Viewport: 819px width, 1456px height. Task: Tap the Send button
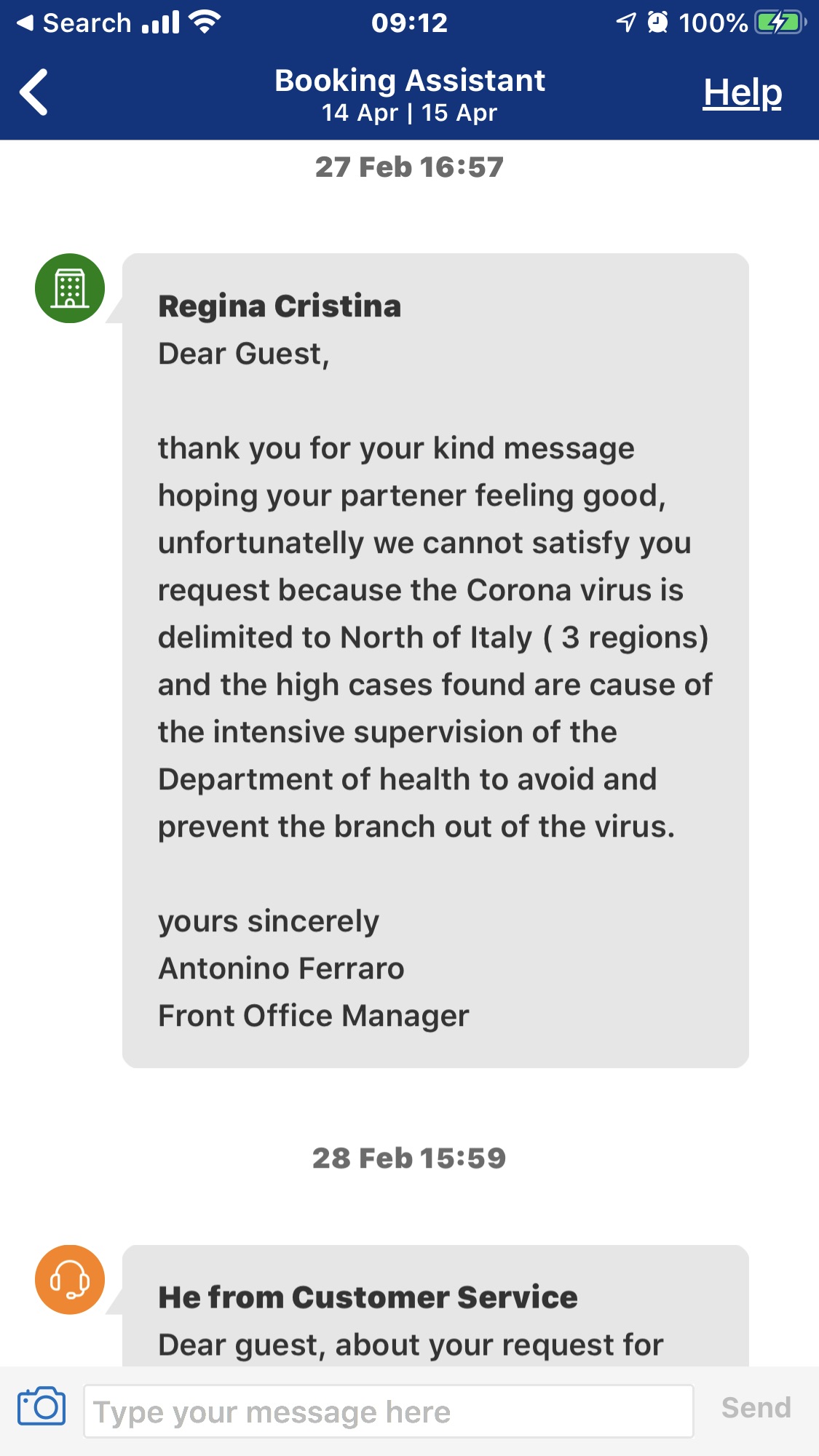coord(756,1408)
